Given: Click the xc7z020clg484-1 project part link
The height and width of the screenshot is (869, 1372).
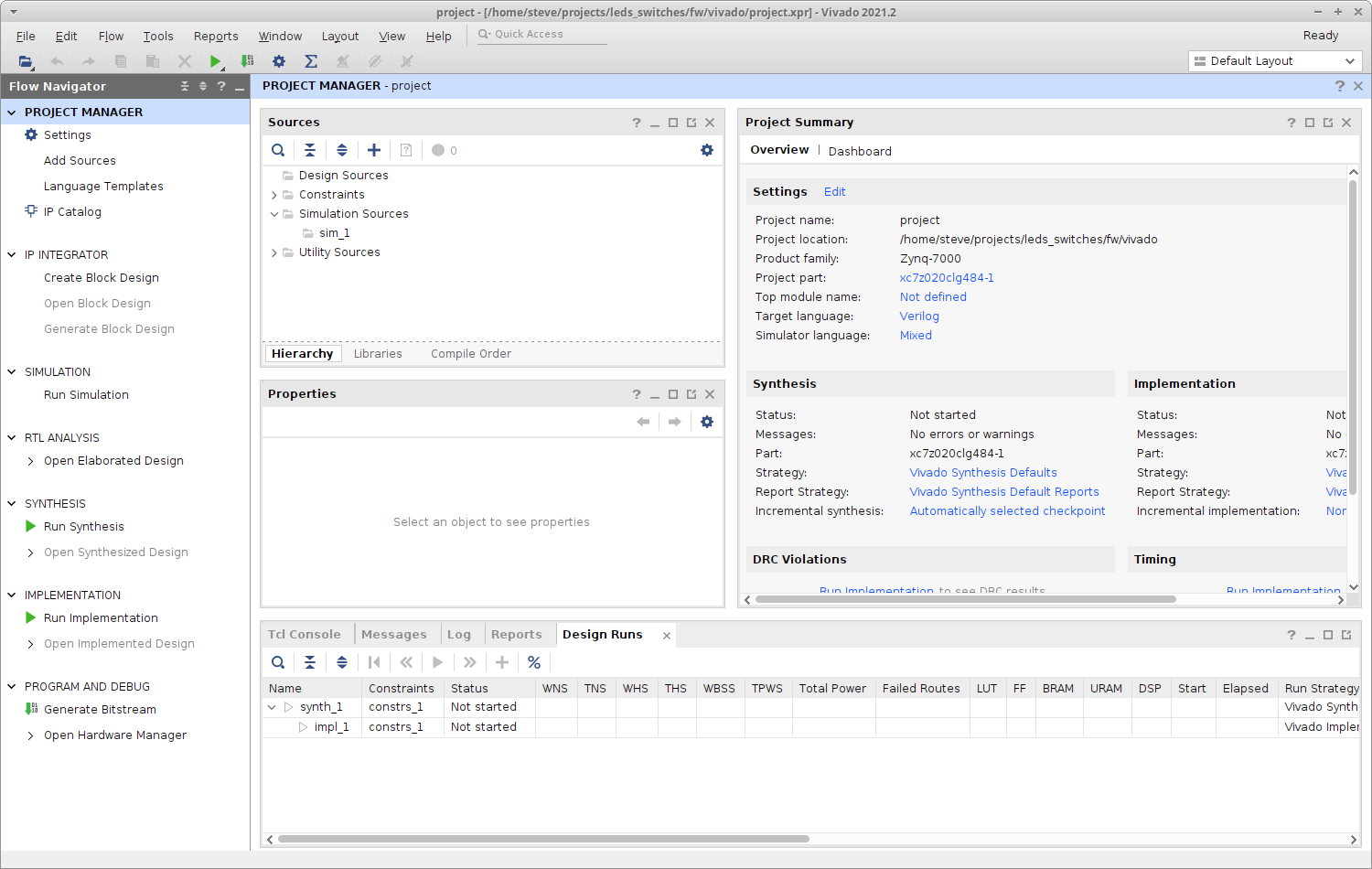Looking at the screenshot, I should [947, 278].
